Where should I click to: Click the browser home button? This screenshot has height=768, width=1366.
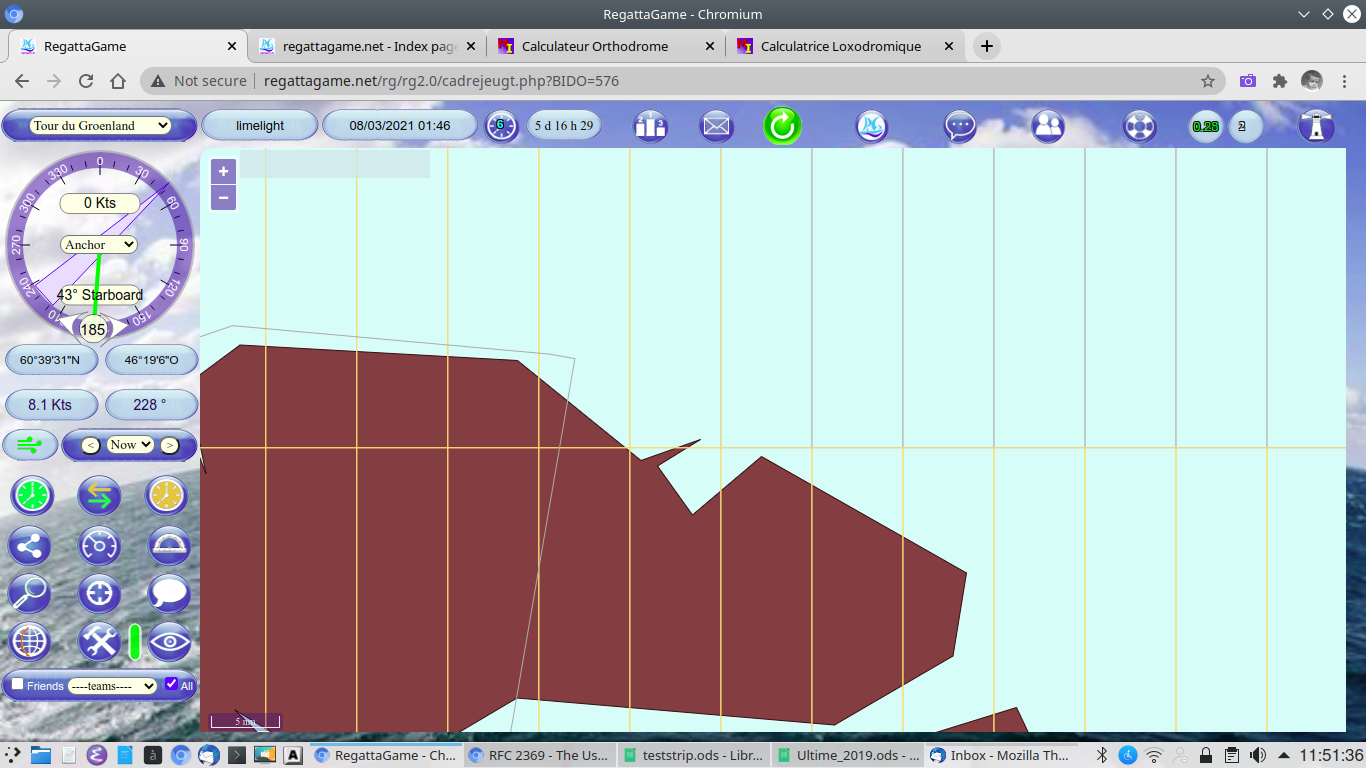pos(118,81)
